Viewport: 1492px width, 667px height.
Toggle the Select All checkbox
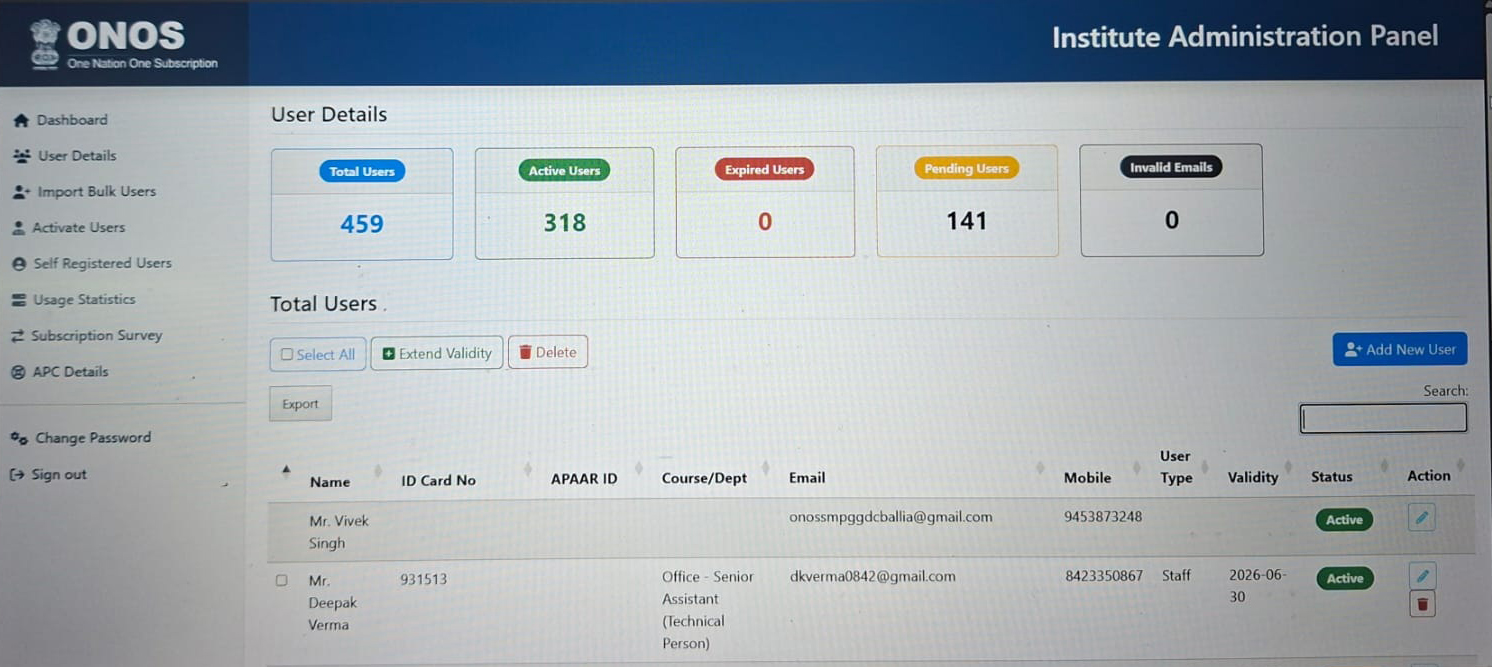point(287,354)
